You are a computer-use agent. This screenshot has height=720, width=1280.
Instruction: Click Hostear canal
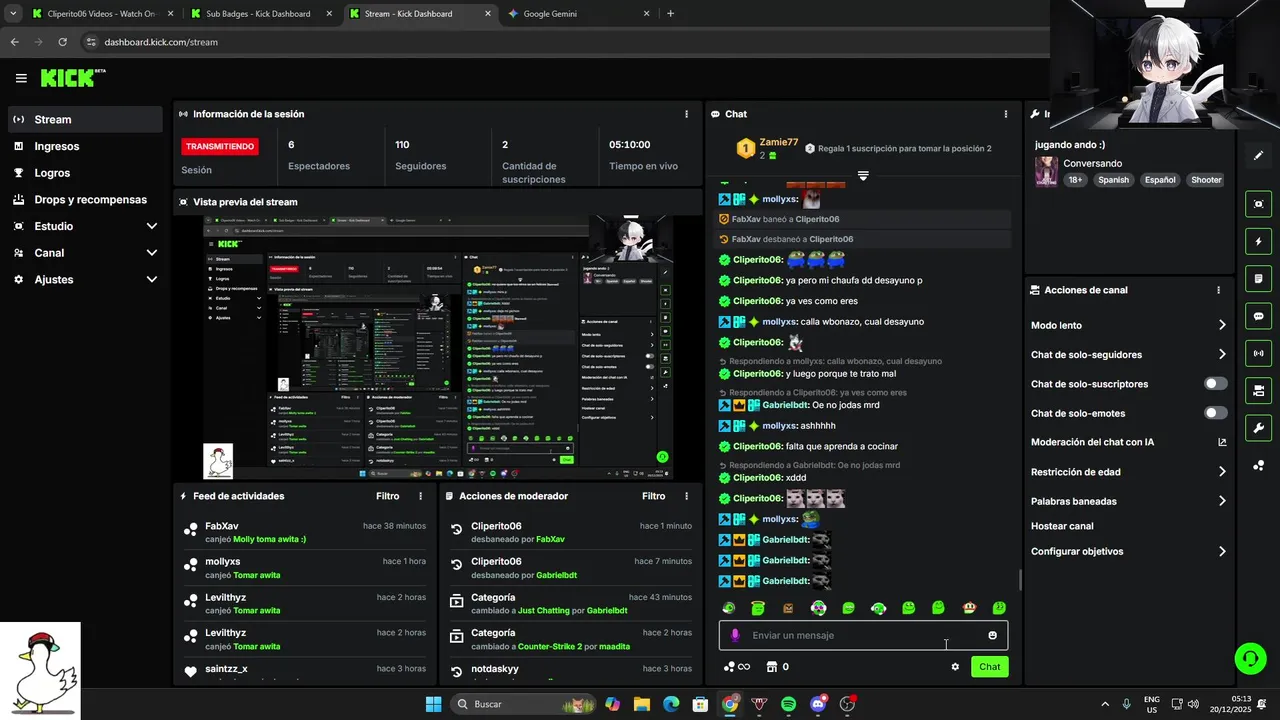[x=1062, y=526]
